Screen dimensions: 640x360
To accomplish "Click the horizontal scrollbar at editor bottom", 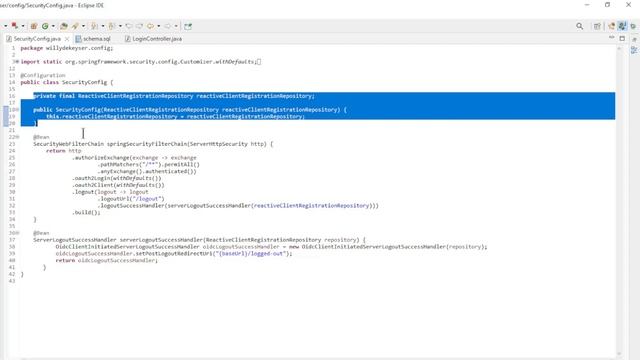I will coord(318,358).
